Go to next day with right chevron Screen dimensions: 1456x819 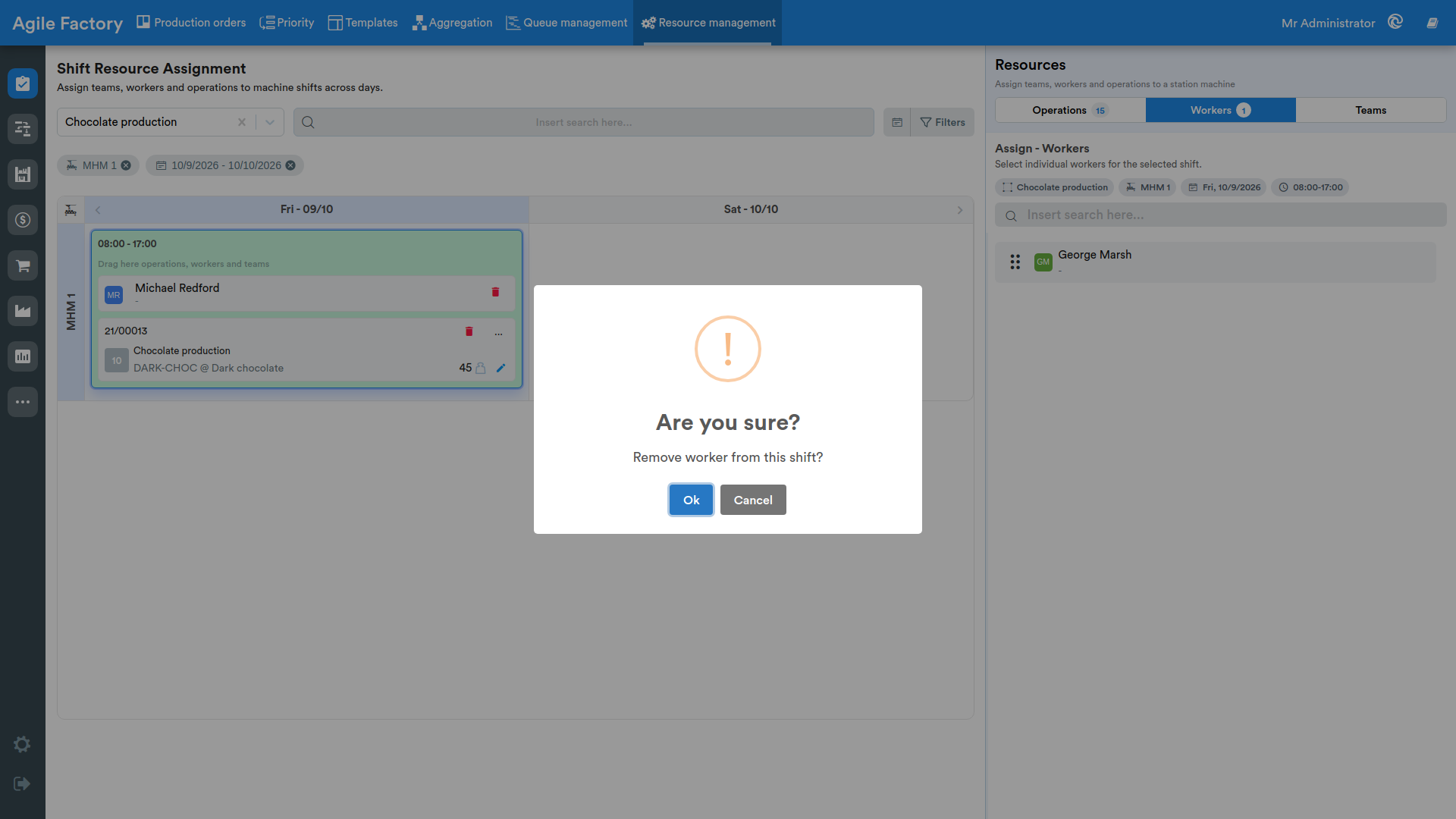pyautogui.click(x=960, y=210)
